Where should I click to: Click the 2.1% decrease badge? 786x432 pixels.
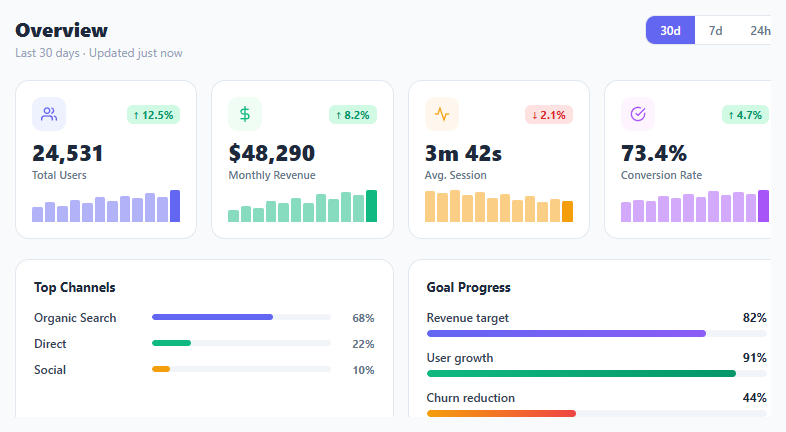coord(549,115)
